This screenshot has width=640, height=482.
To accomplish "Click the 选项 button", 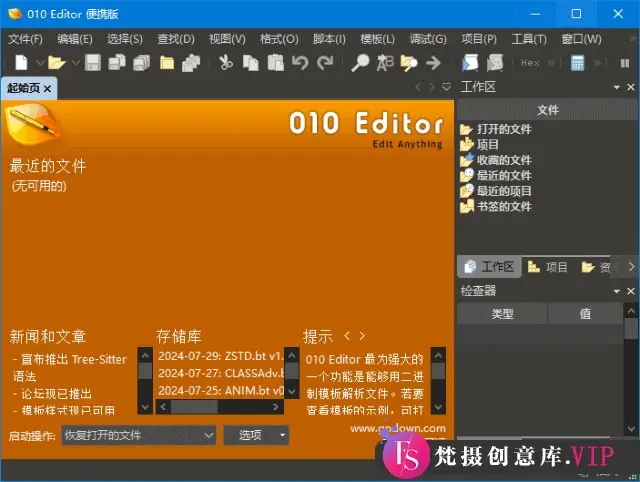I will tap(256, 435).
